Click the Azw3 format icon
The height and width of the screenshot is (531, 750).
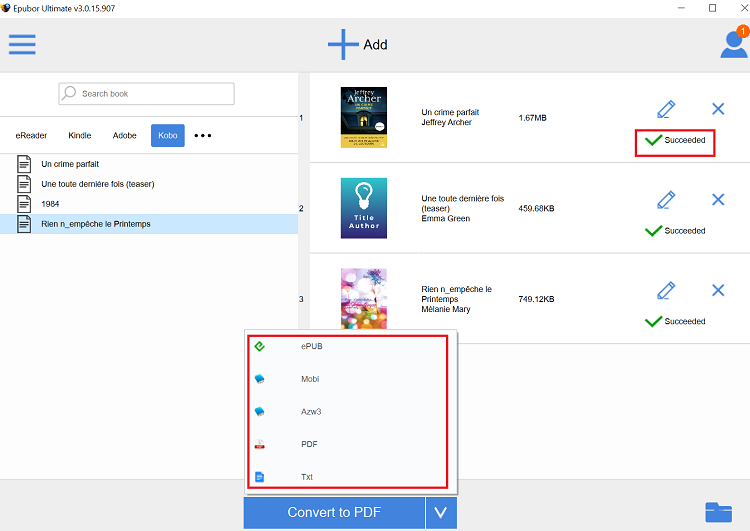260,411
